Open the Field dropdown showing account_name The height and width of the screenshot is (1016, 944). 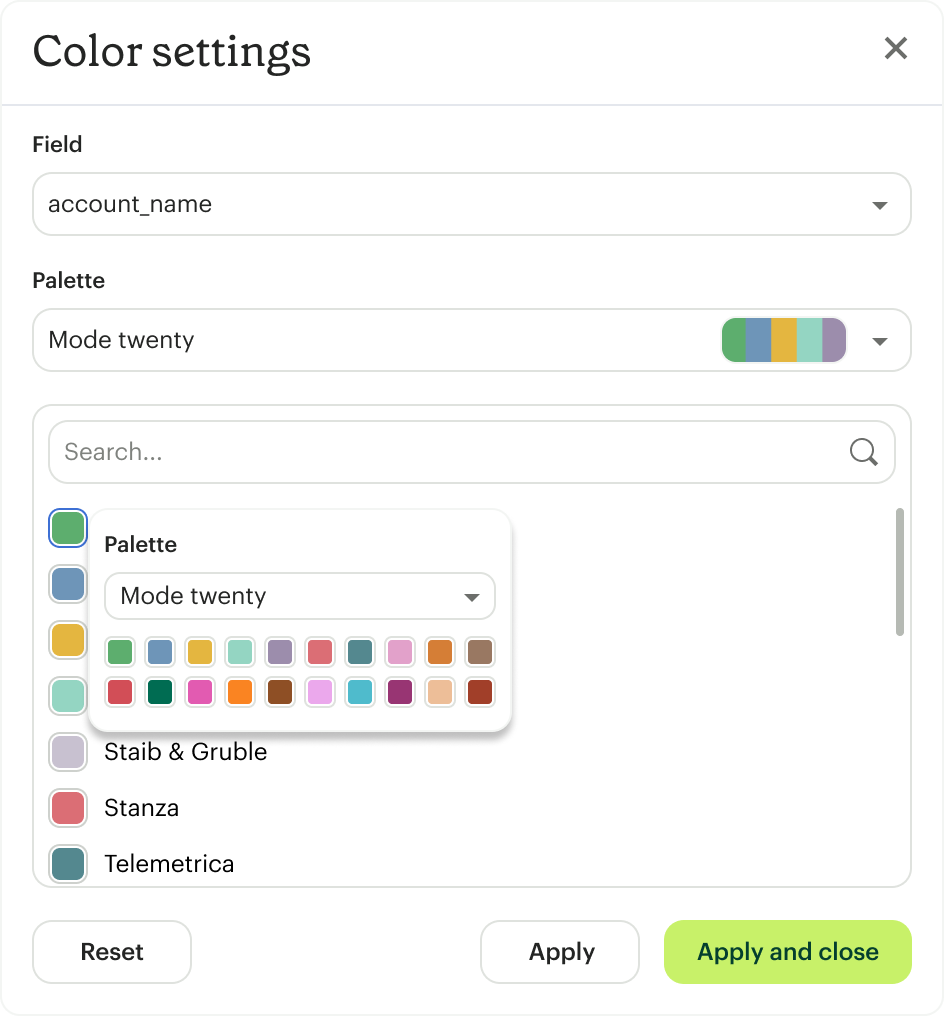point(471,203)
